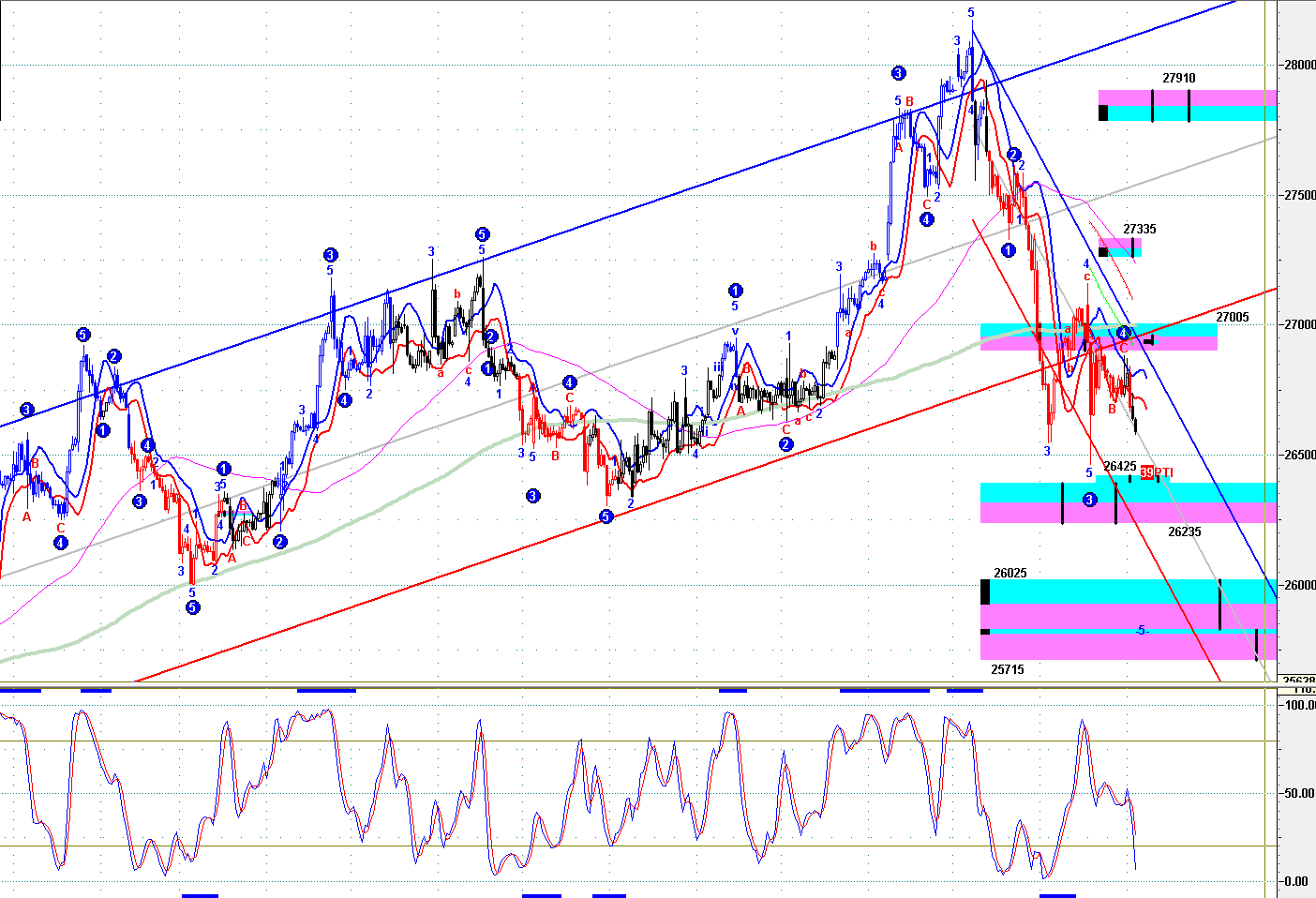The width and height of the screenshot is (1316, 898).
Task: Click the blue iii sub-wave label
Action: [718, 367]
